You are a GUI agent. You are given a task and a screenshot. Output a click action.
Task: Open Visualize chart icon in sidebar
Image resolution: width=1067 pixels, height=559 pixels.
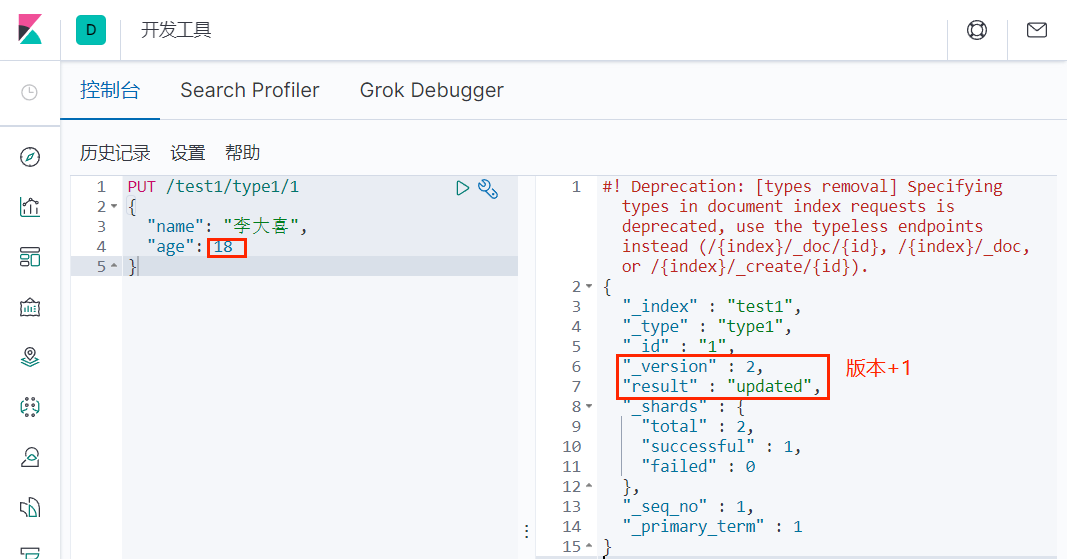tap(30, 207)
